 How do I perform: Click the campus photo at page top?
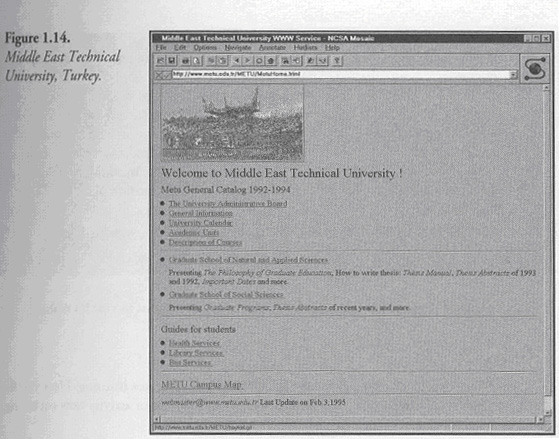click(232, 123)
